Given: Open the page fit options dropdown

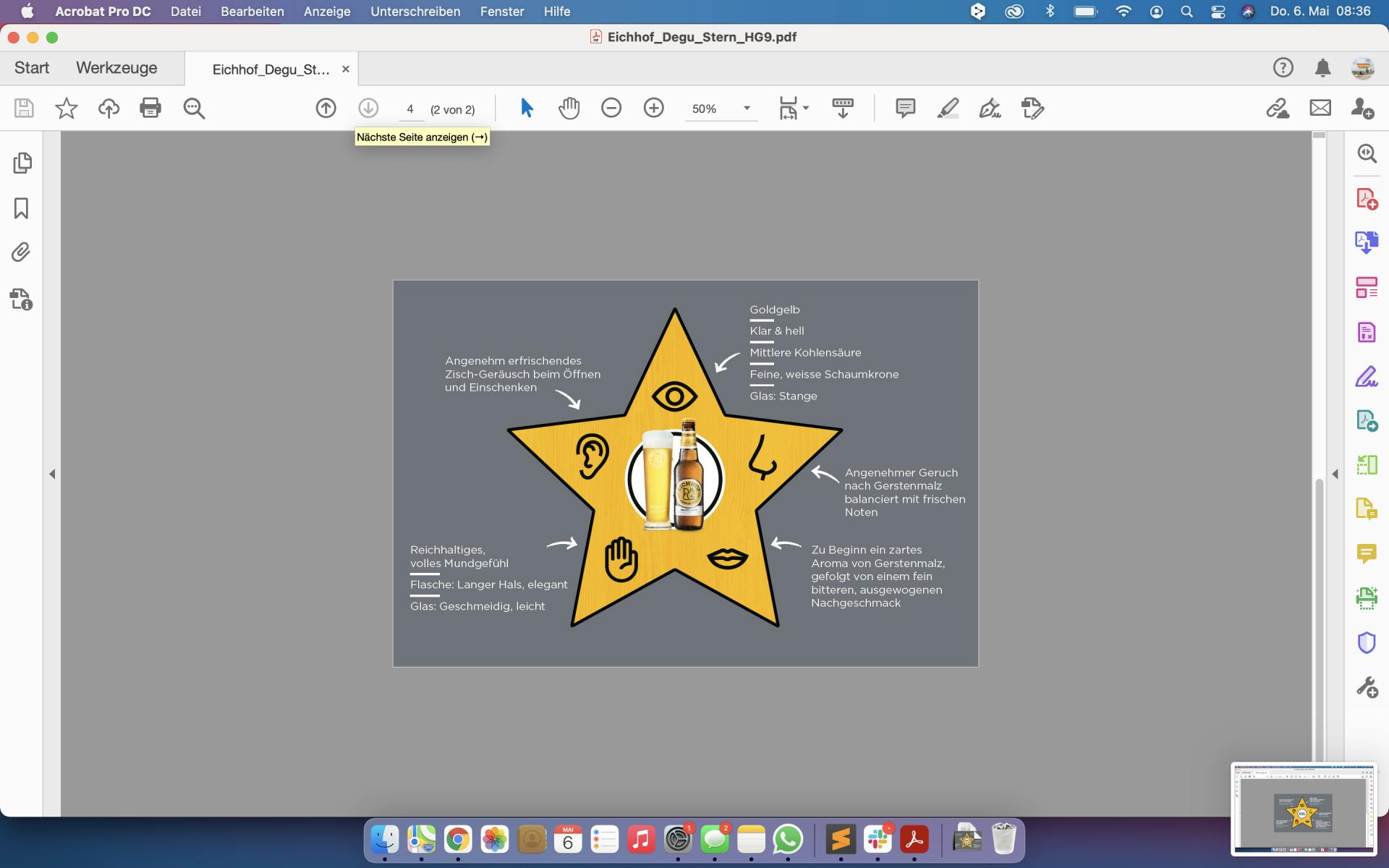Looking at the screenshot, I should coord(806,109).
